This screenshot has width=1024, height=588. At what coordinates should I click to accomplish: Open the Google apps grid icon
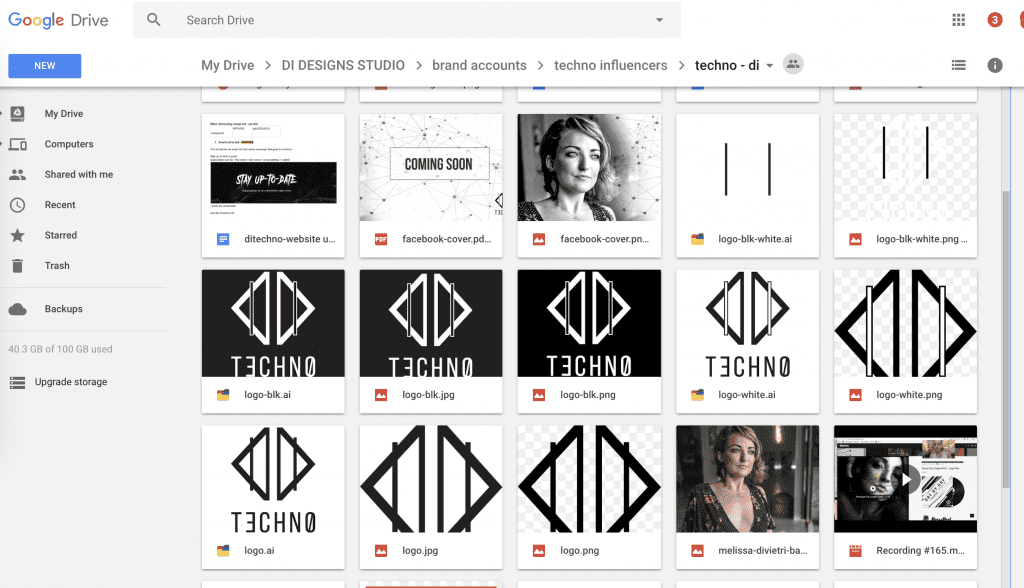click(959, 20)
